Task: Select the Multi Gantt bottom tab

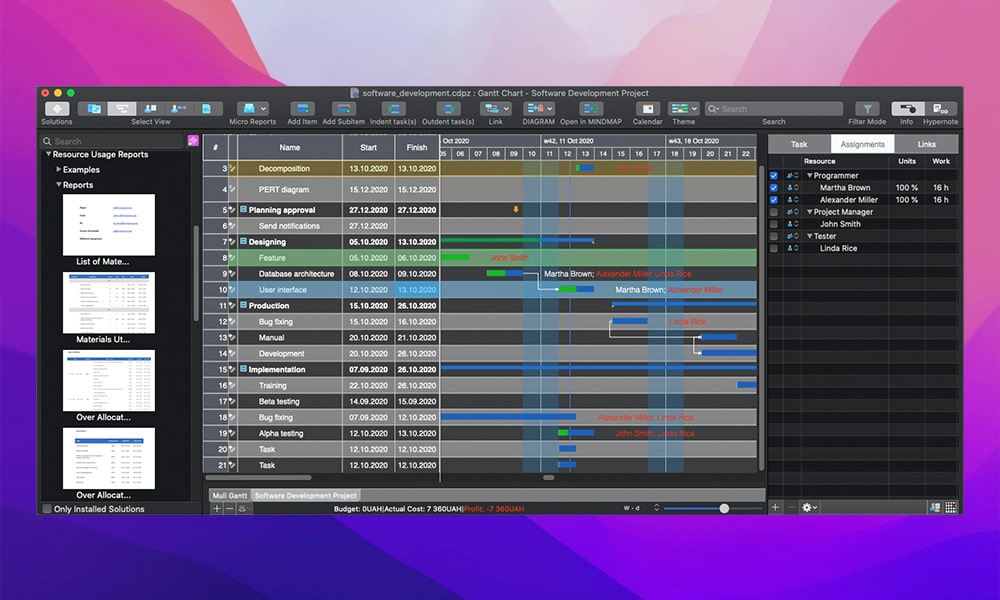Action: (x=228, y=495)
